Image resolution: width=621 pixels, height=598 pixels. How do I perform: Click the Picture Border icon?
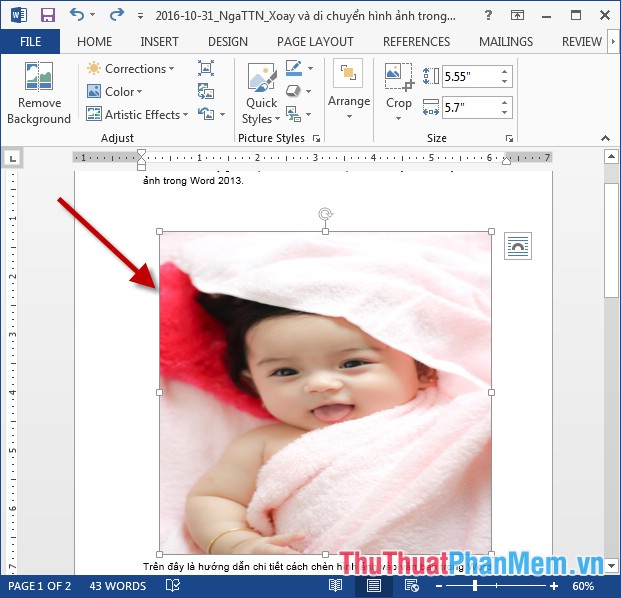click(293, 68)
